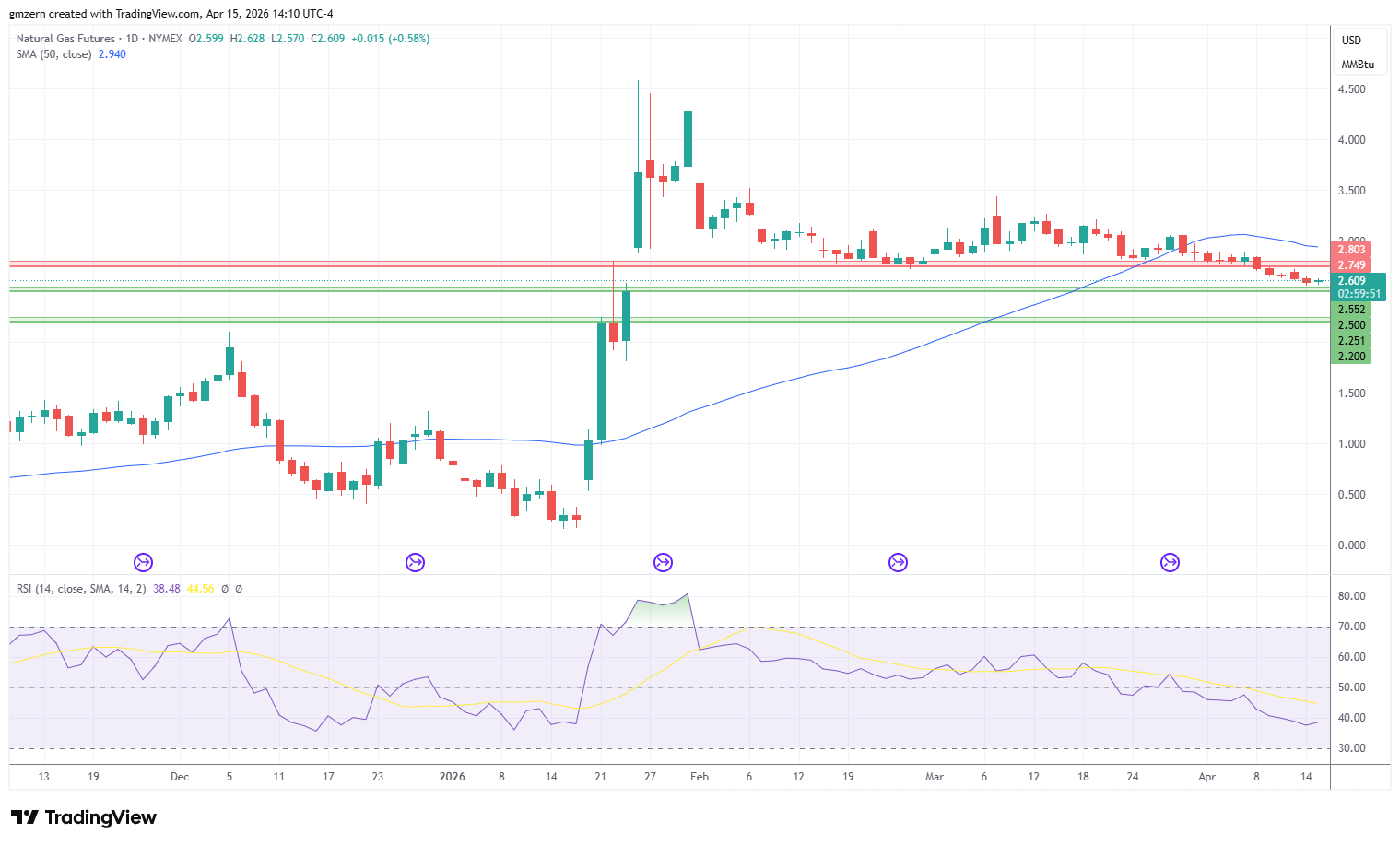Click the close price C2.609

coord(328,39)
